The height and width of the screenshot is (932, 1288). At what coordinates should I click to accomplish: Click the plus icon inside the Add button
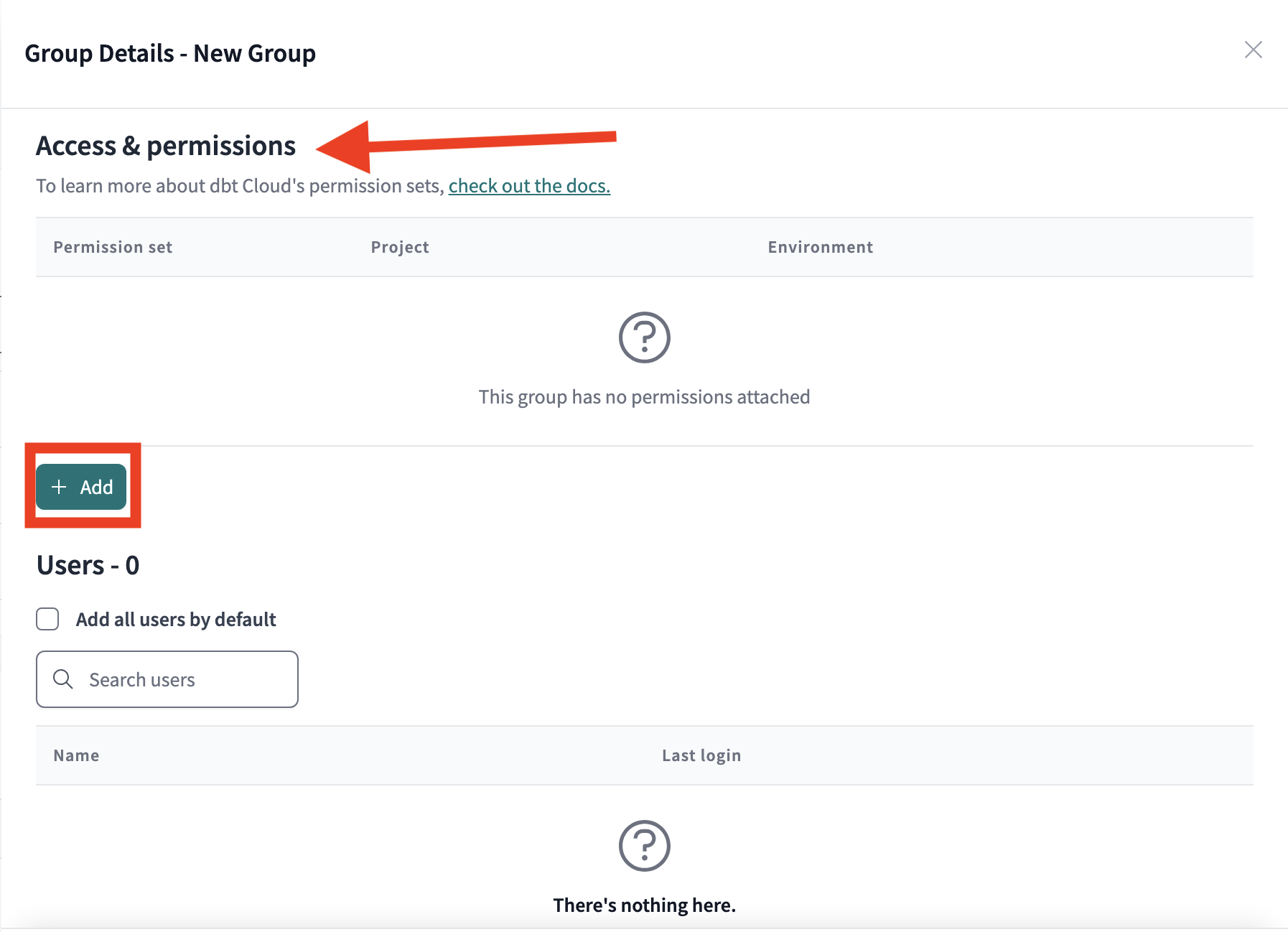(x=60, y=487)
